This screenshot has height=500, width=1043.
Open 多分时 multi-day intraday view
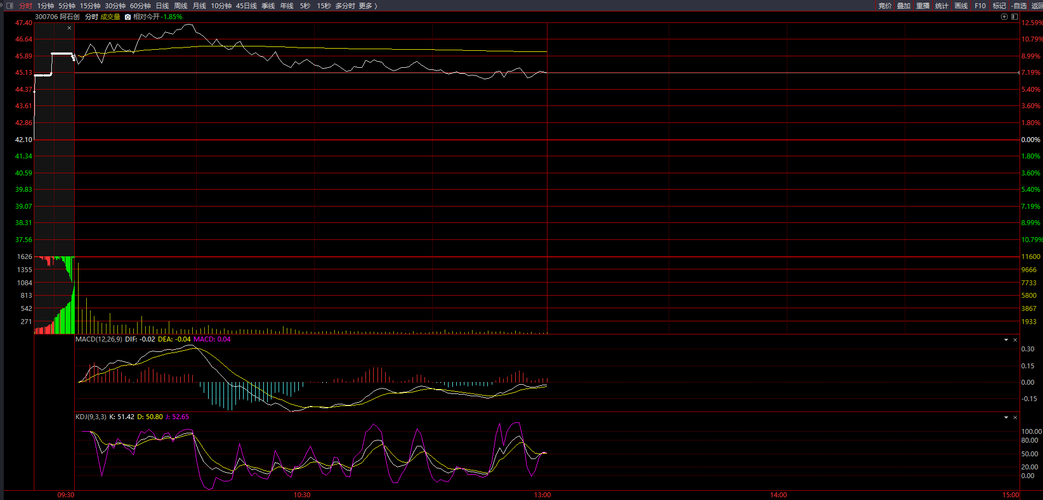pos(345,5)
